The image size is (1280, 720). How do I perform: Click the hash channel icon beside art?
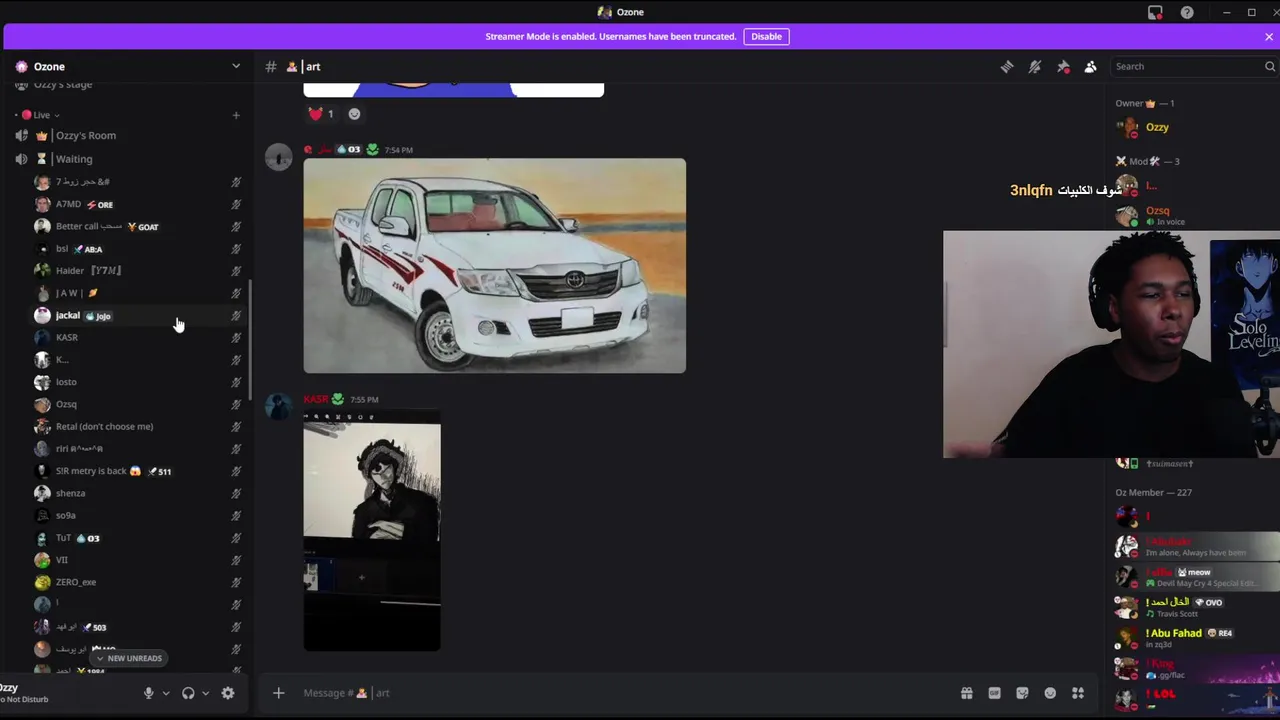coord(271,66)
